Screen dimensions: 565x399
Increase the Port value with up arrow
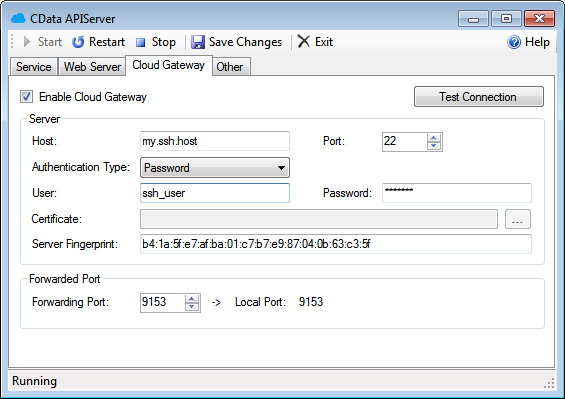pos(434,138)
